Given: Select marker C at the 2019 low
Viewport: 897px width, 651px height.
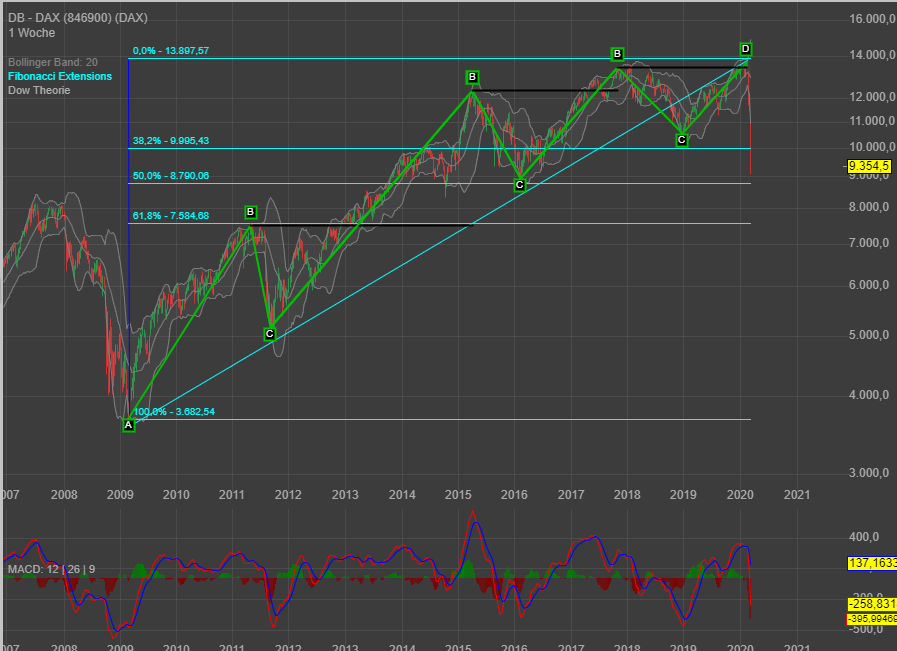Looking at the screenshot, I should [x=681, y=140].
